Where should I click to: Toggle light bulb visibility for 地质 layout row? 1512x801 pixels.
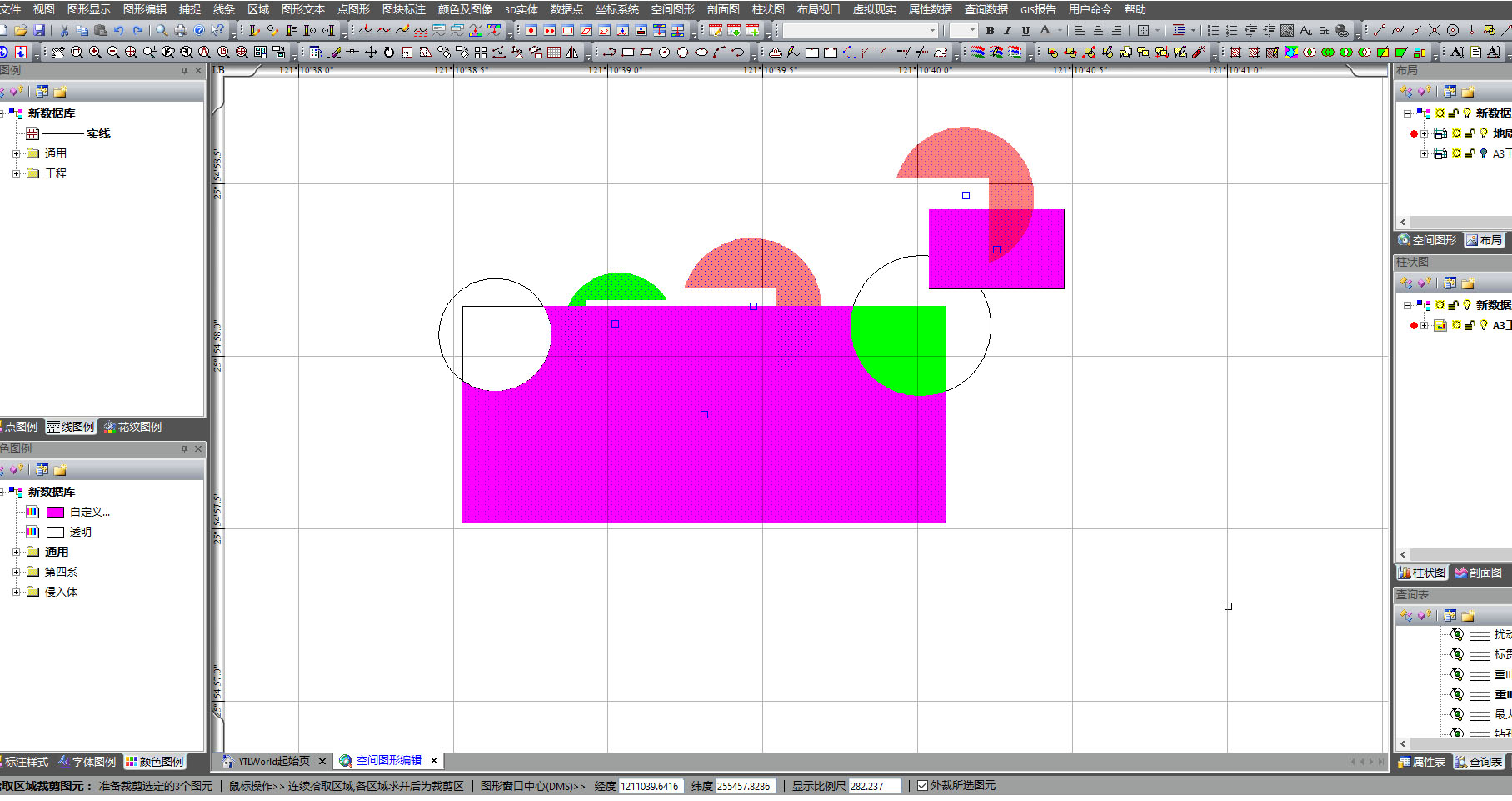click(1484, 133)
